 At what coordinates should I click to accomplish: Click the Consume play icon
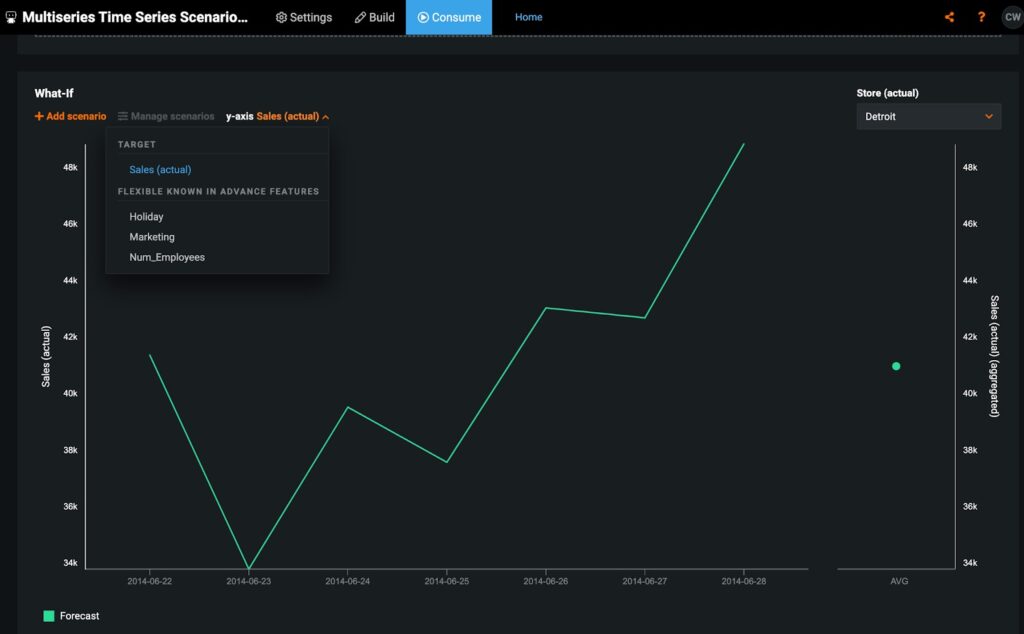tap(423, 18)
